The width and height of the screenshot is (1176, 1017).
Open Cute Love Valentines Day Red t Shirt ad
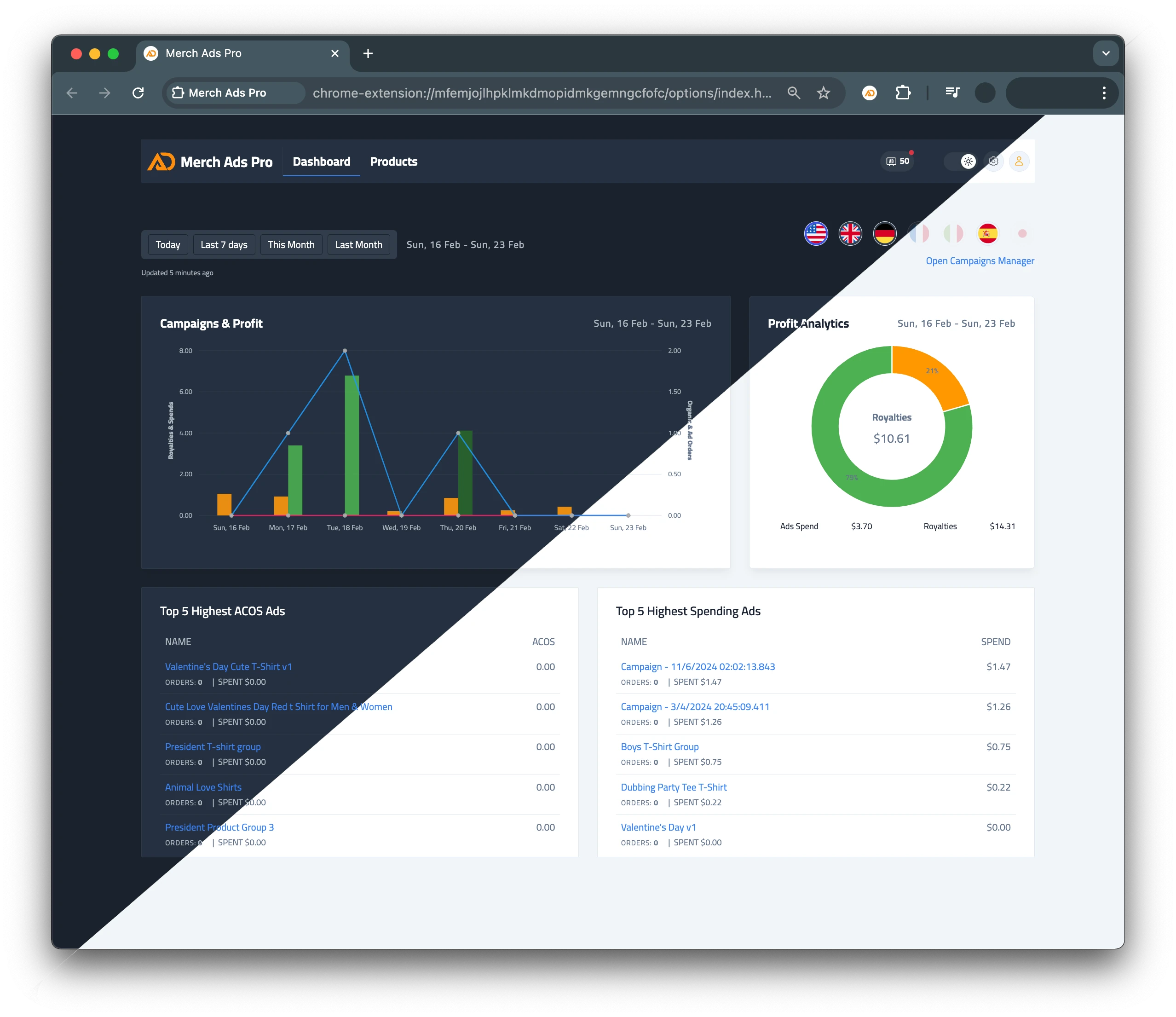click(279, 706)
